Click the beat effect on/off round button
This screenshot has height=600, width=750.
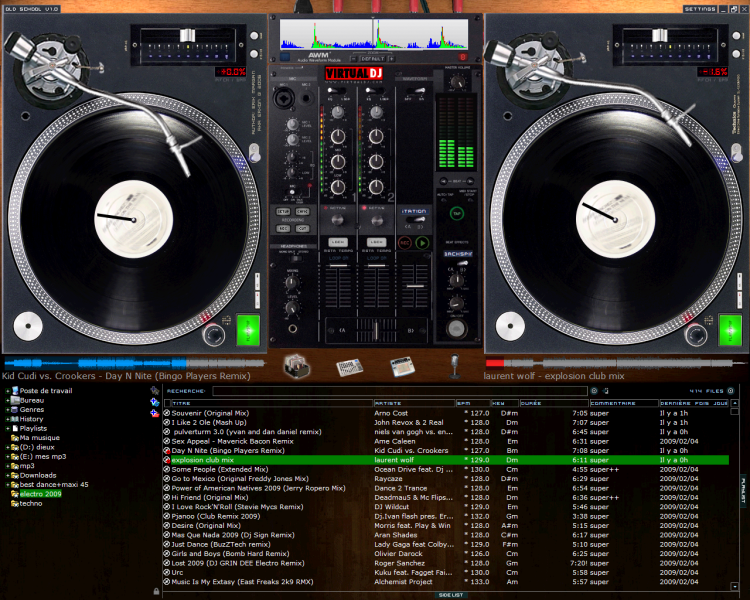click(x=456, y=329)
